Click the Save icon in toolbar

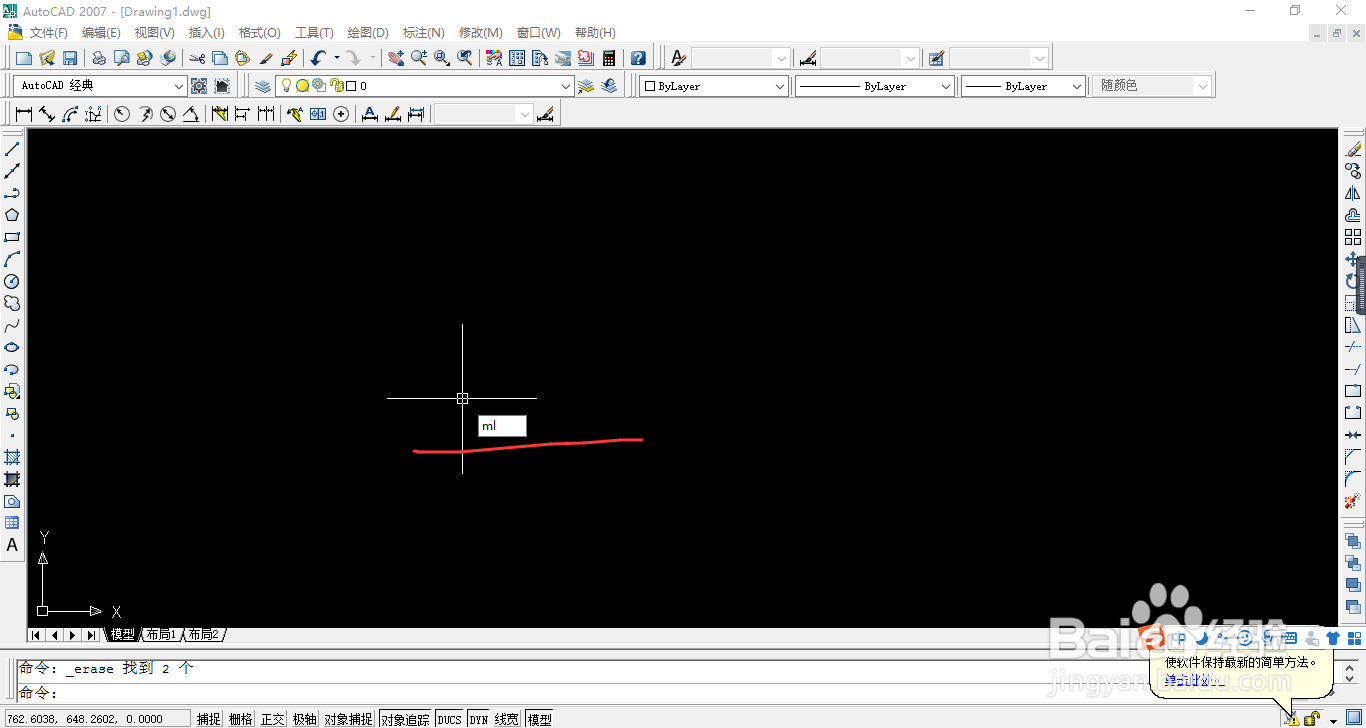[x=70, y=58]
